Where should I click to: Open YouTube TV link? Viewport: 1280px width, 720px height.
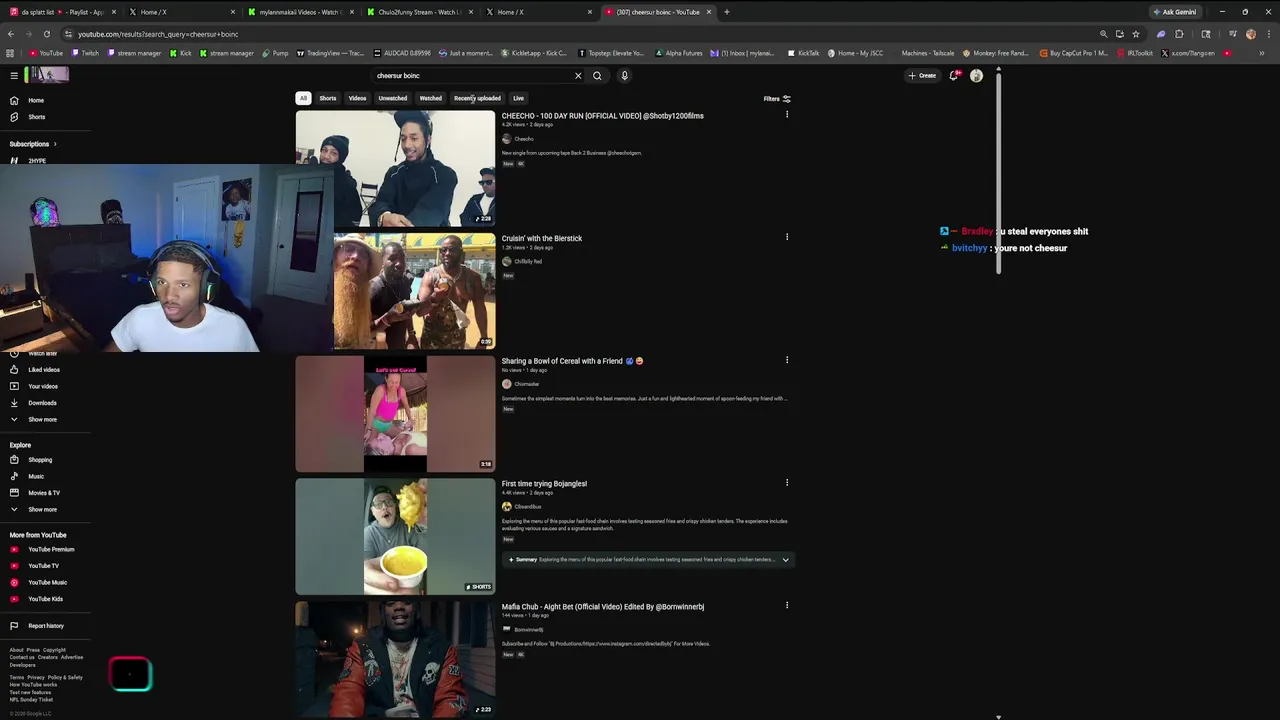(x=45, y=566)
